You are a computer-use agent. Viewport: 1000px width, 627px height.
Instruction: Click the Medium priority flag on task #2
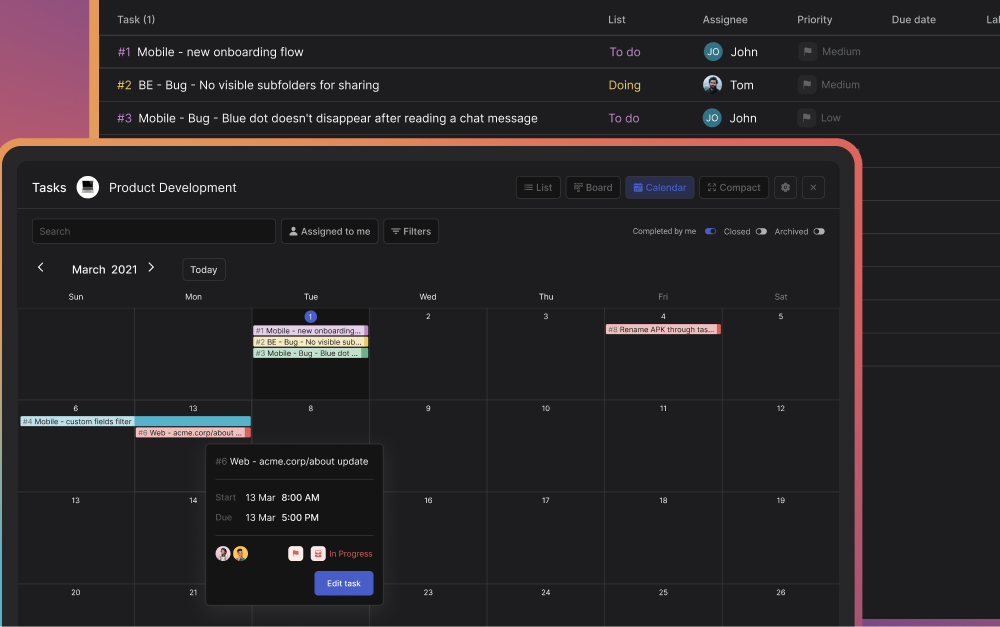point(807,84)
